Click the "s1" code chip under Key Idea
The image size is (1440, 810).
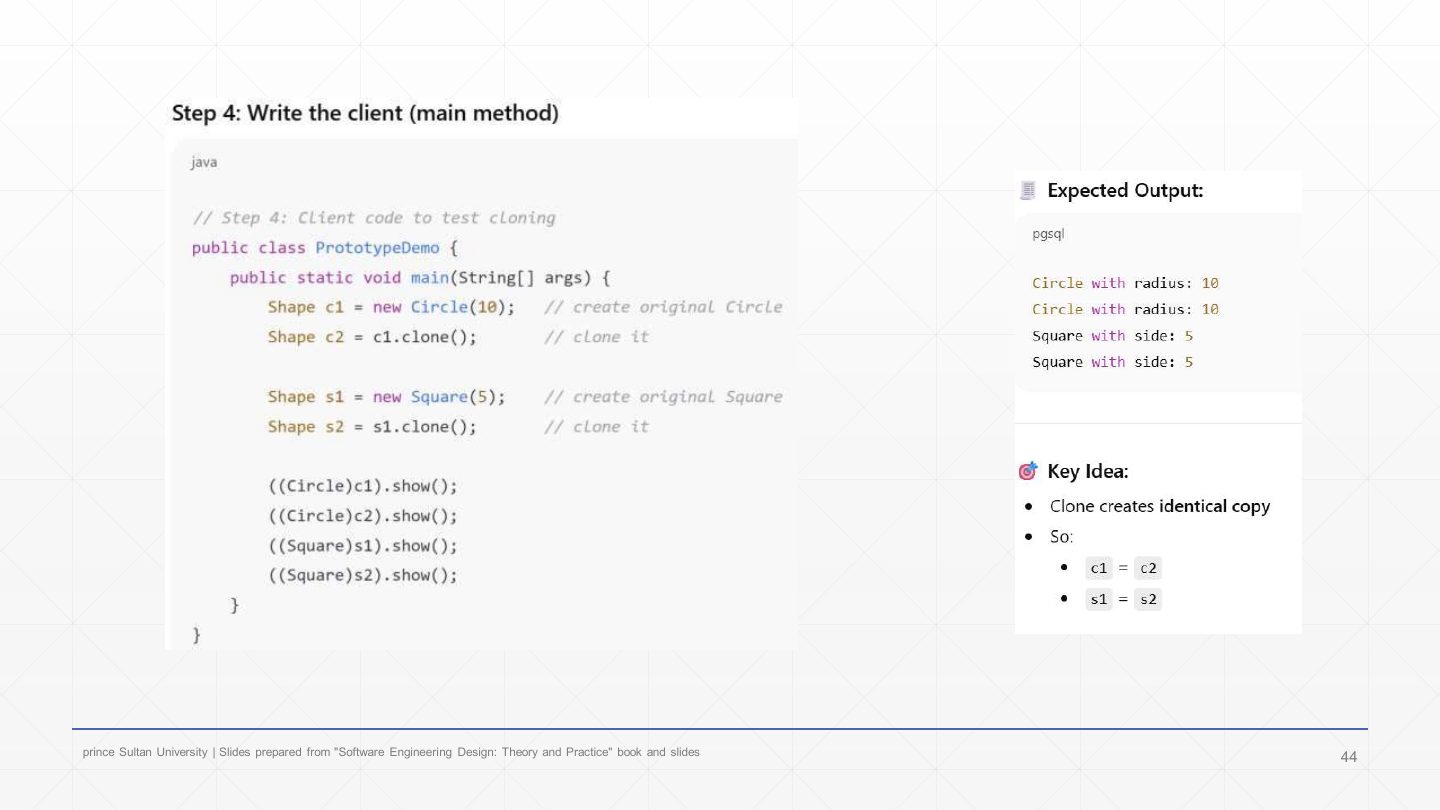click(1099, 599)
